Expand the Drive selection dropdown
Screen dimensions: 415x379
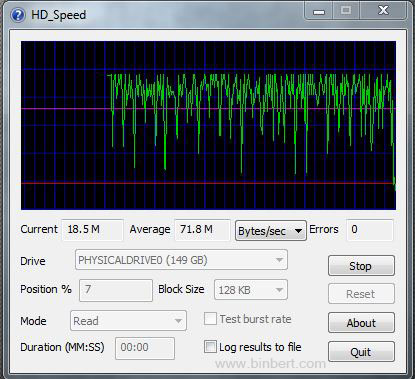(x=181, y=260)
